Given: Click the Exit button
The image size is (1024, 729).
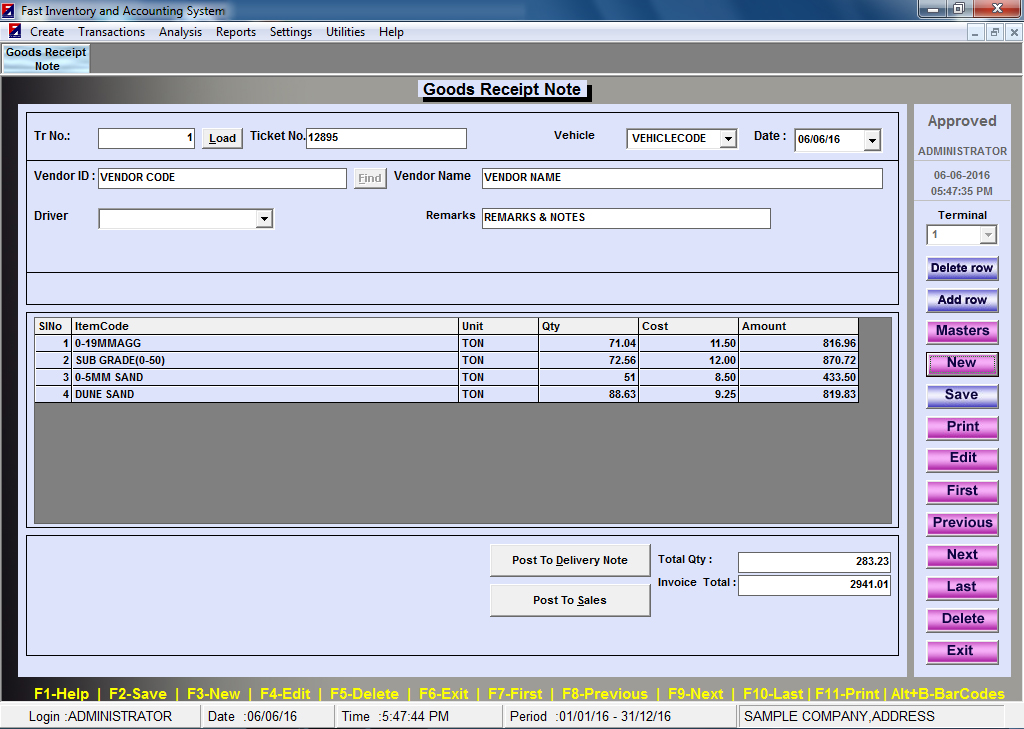Looking at the screenshot, I should pyautogui.click(x=961, y=651).
